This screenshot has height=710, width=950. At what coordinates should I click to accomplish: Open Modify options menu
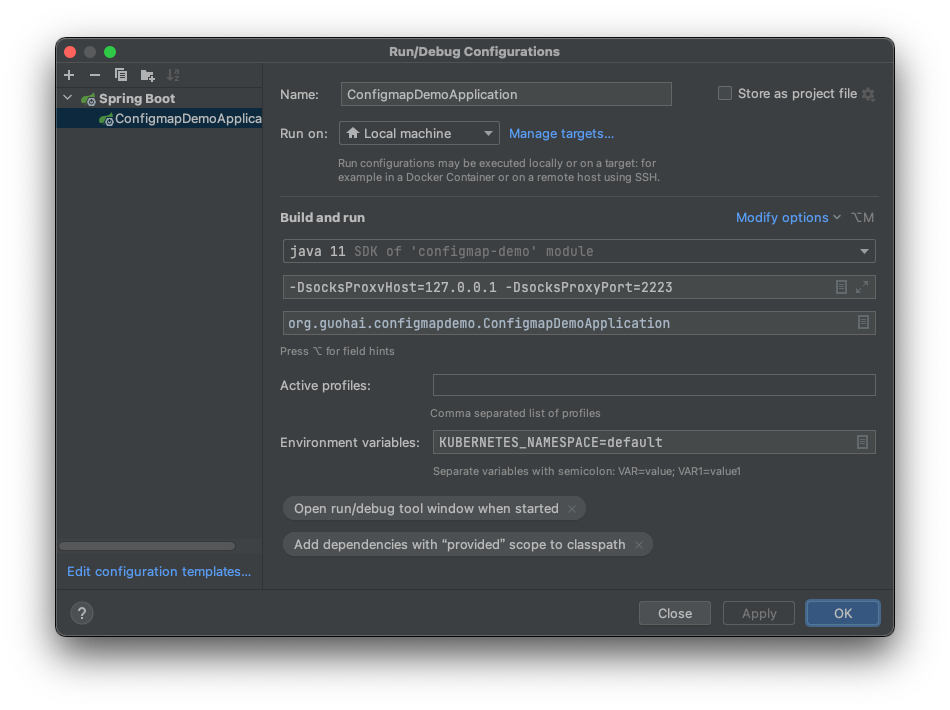coord(788,217)
